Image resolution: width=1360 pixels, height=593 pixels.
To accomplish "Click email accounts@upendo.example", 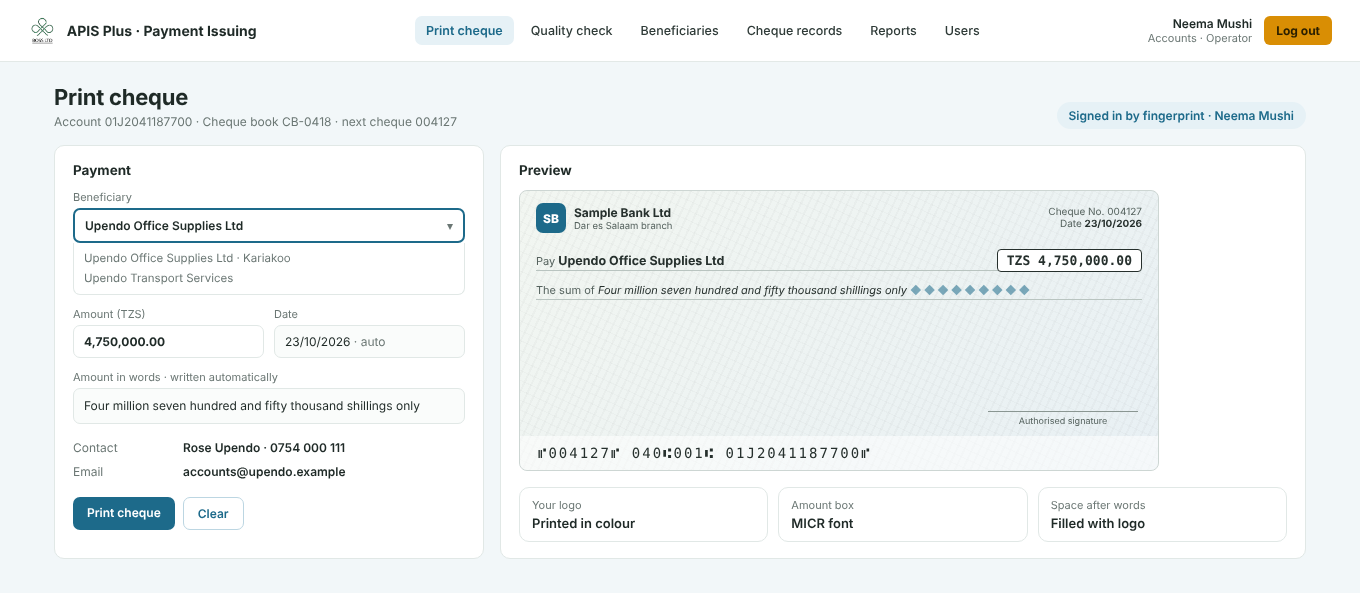I will (264, 472).
